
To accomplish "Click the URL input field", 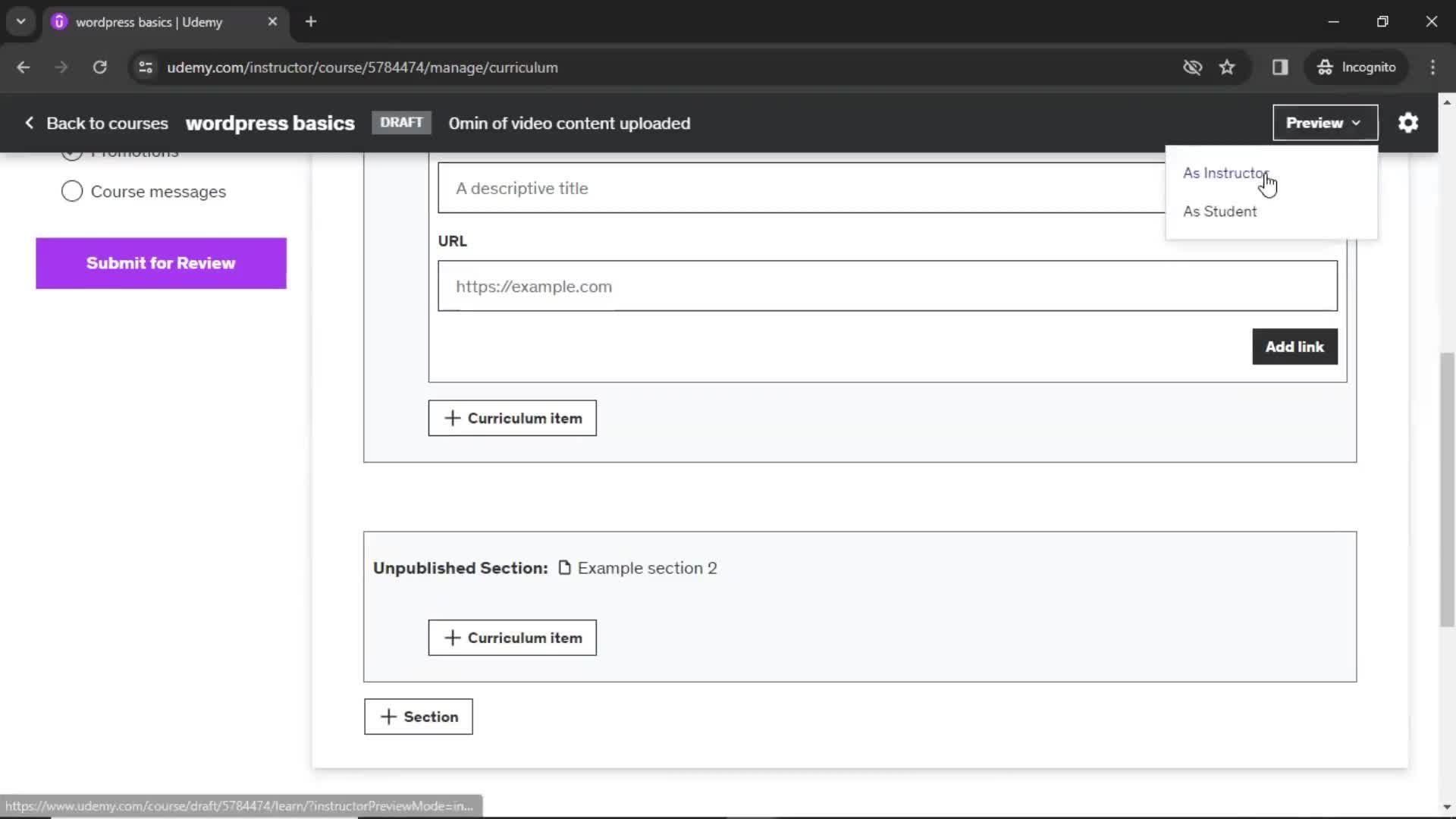I will tap(887, 286).
